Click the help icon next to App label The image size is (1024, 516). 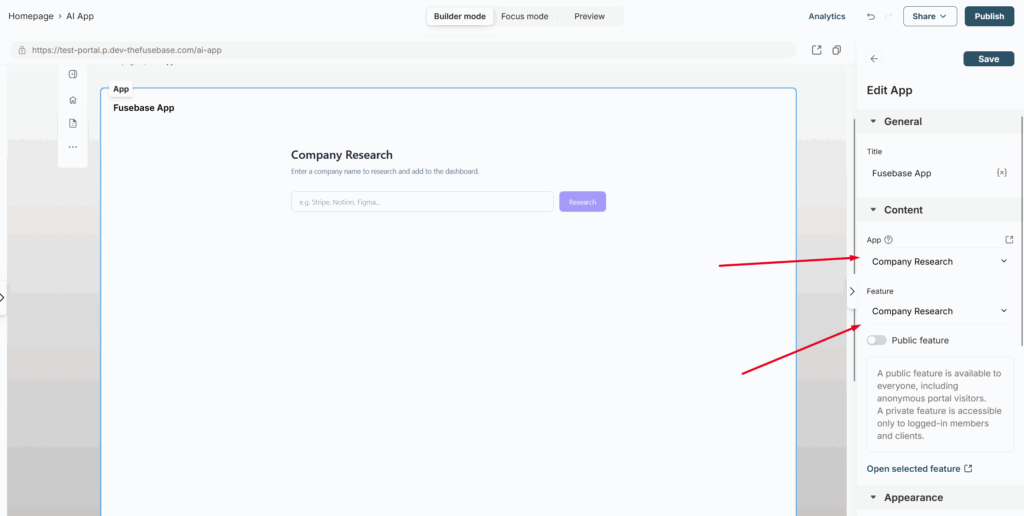click(x=889, y=240)
